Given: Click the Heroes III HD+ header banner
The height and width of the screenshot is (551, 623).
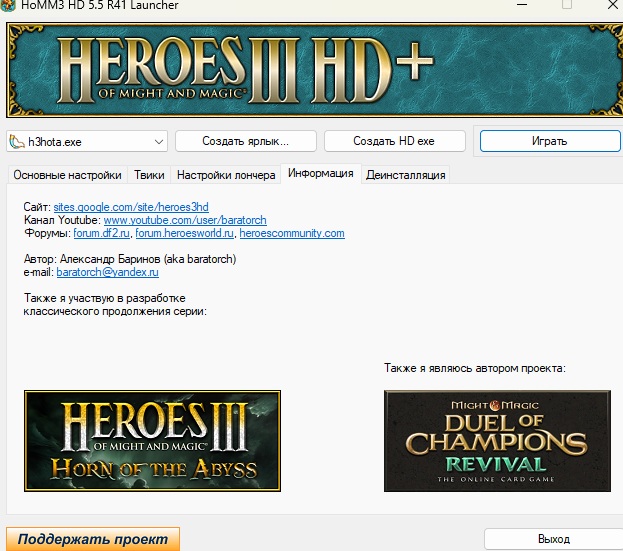Looking at the screenshot, I should coord(314,70).
